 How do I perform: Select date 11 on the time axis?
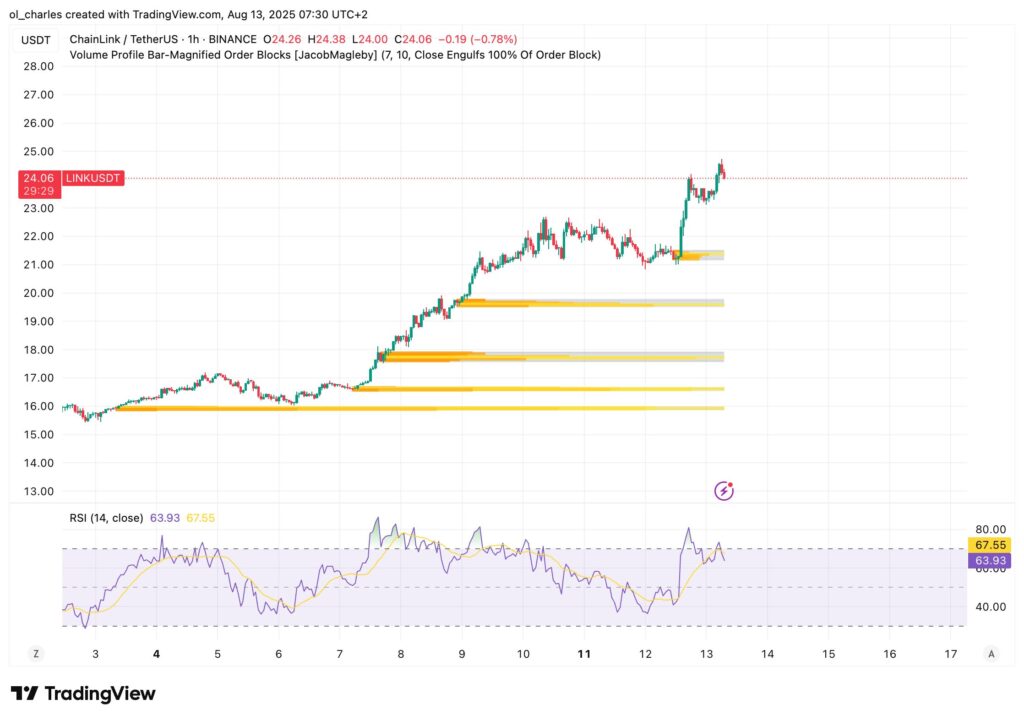pyautogui.click(x=584, y=652)
